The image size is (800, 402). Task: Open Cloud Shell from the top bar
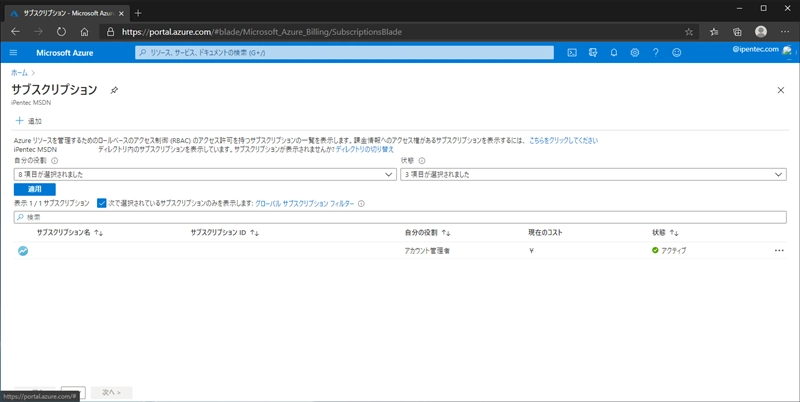(x=572, y=53)
